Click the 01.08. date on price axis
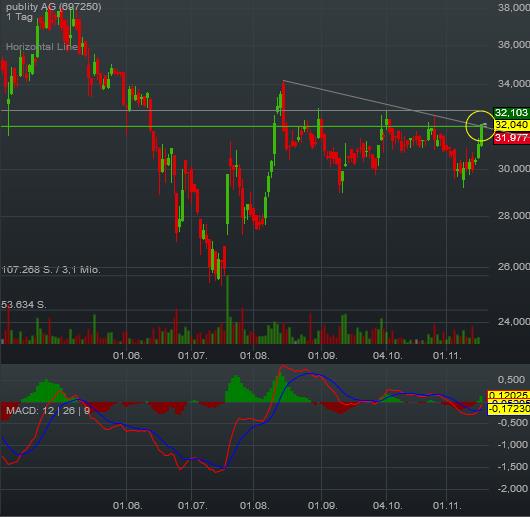This screenshot has height=517, width=530. pyautogui.click(x=255, y=355)
